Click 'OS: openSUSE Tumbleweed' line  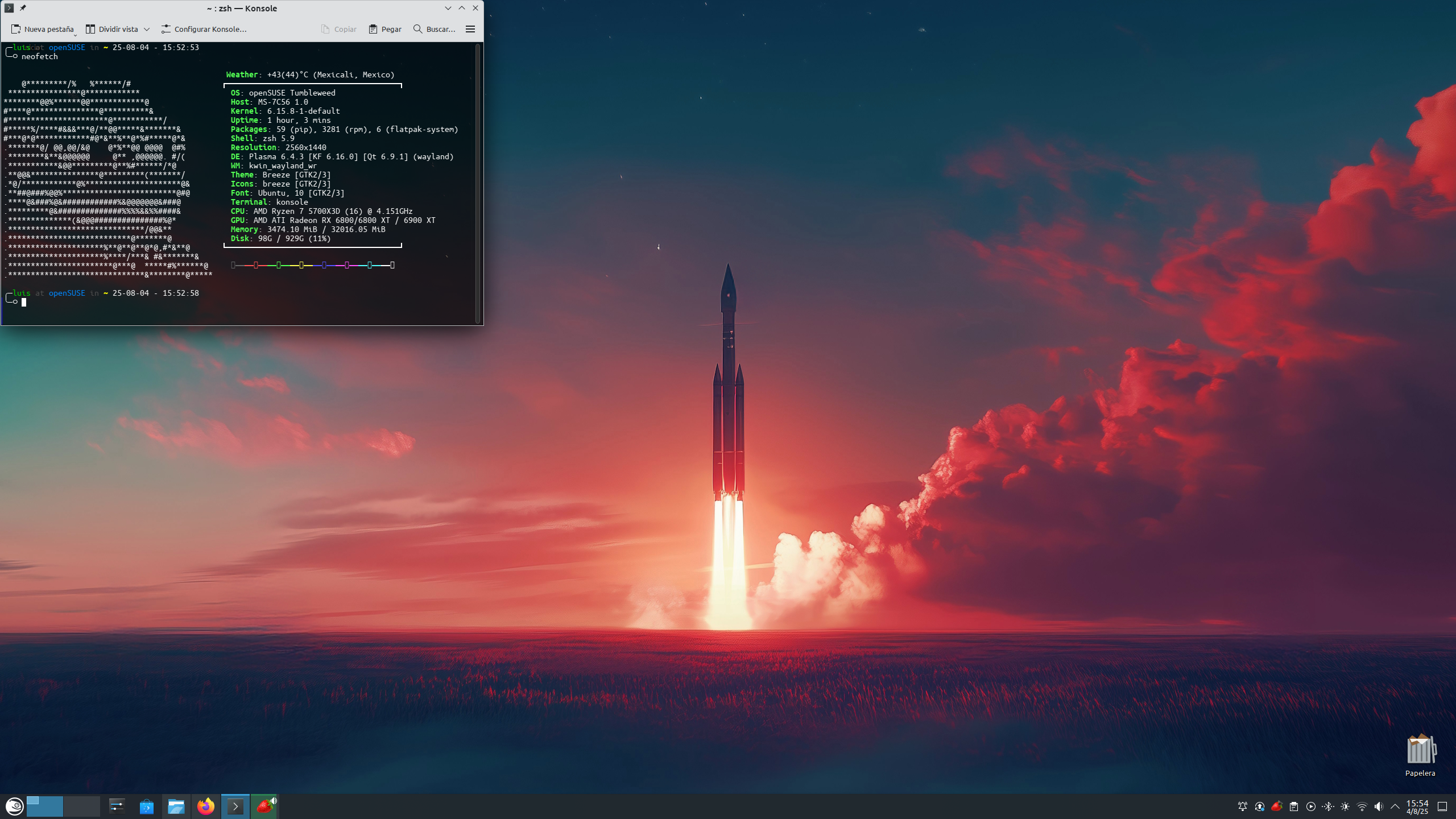pos(283,93)
